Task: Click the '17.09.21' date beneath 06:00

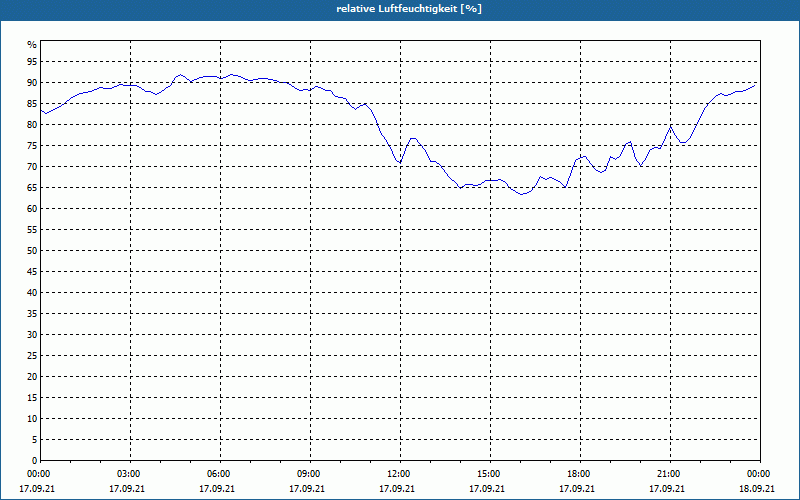Action: click(x=217, y=489)
